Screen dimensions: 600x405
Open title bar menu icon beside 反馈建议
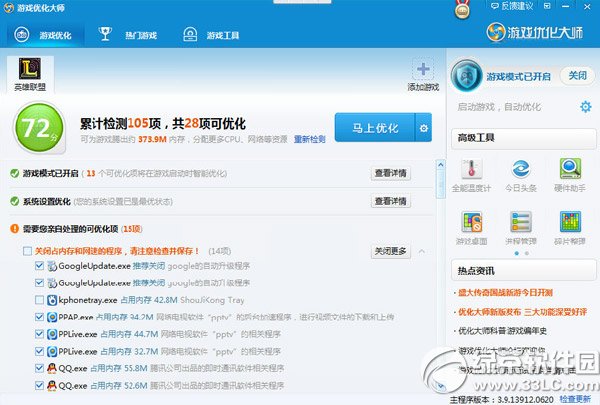tap(547, 6)
